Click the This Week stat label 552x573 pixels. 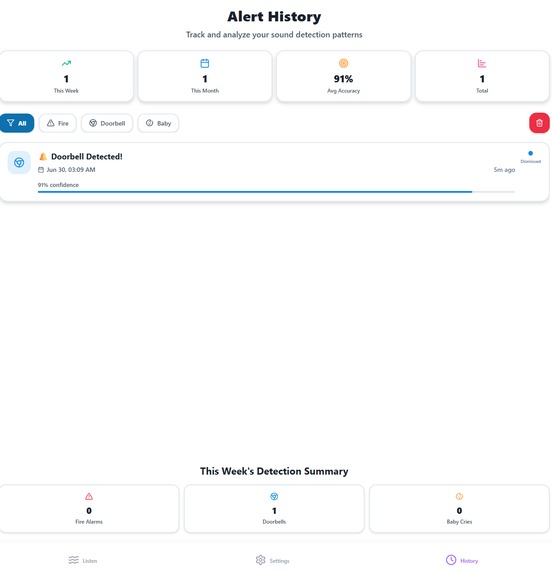point(66,91)
